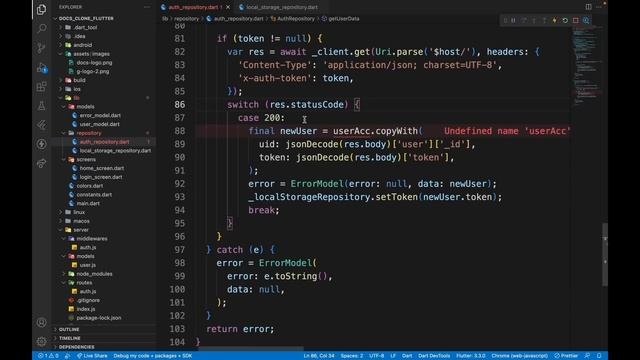
Task: Click repository folder in the breadcrumb
Action: click(x=187, y=19)
